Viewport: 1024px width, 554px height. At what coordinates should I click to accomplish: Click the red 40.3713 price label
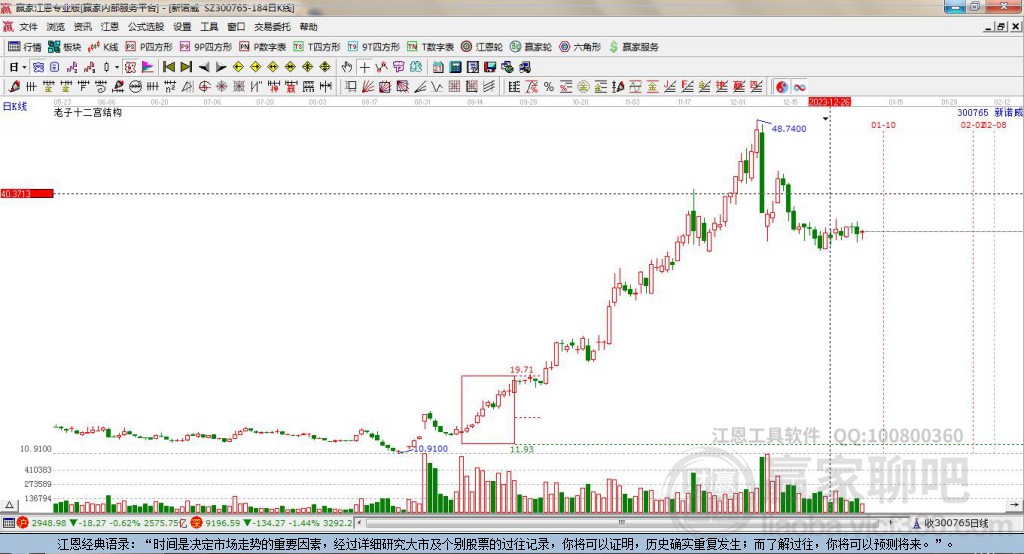[27, 193]
